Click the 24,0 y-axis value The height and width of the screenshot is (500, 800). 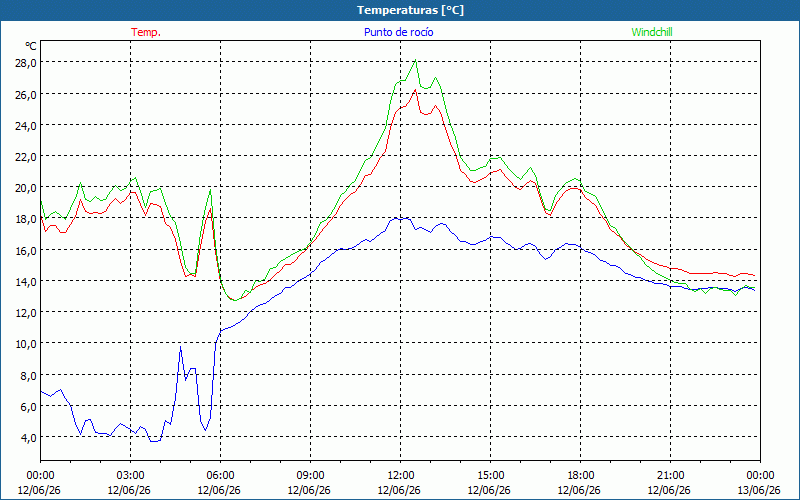26,126
